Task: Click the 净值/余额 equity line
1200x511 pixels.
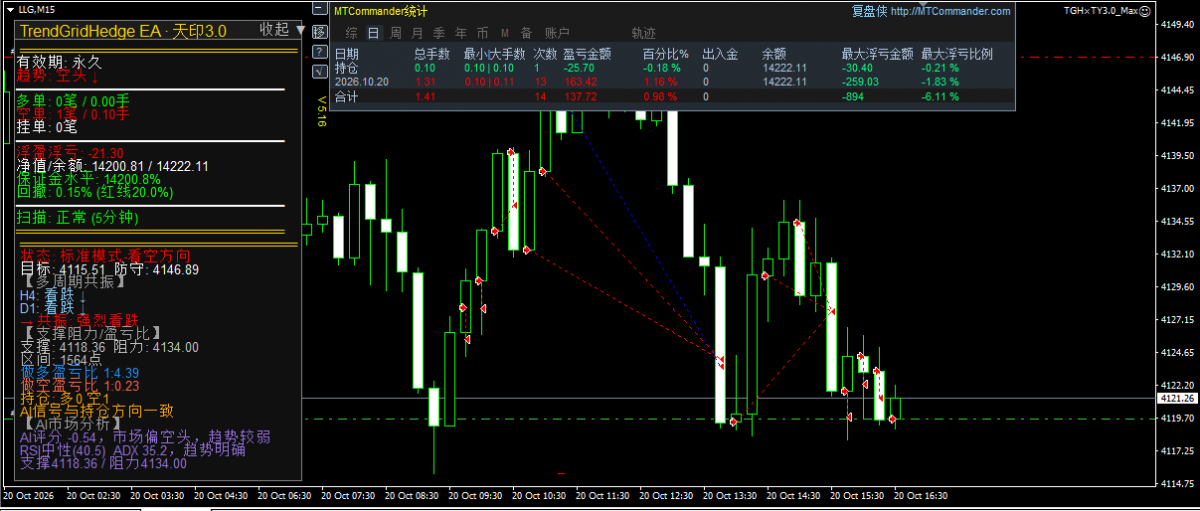Action: 112,166
